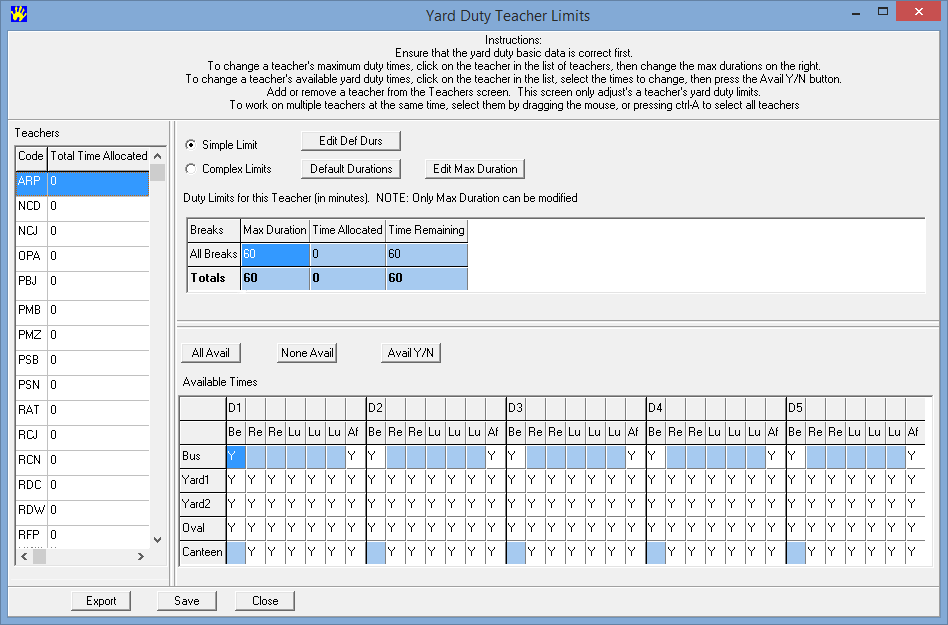Click the Bus row header
This screenshot has width=948, height=625.
203,456
